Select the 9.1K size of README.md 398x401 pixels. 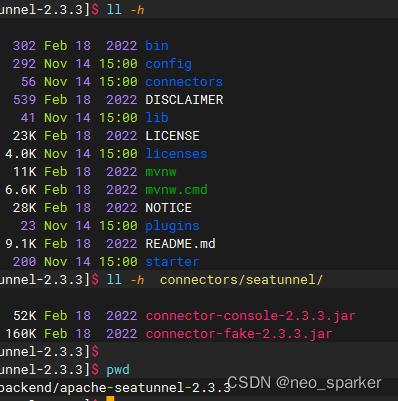point(21,244)
